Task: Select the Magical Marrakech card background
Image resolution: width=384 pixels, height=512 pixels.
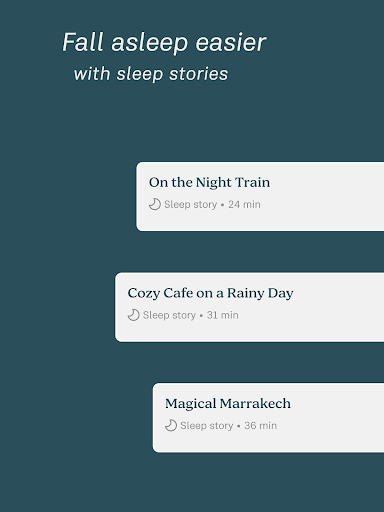Action: pyautogui.click(x=268, y=418)
